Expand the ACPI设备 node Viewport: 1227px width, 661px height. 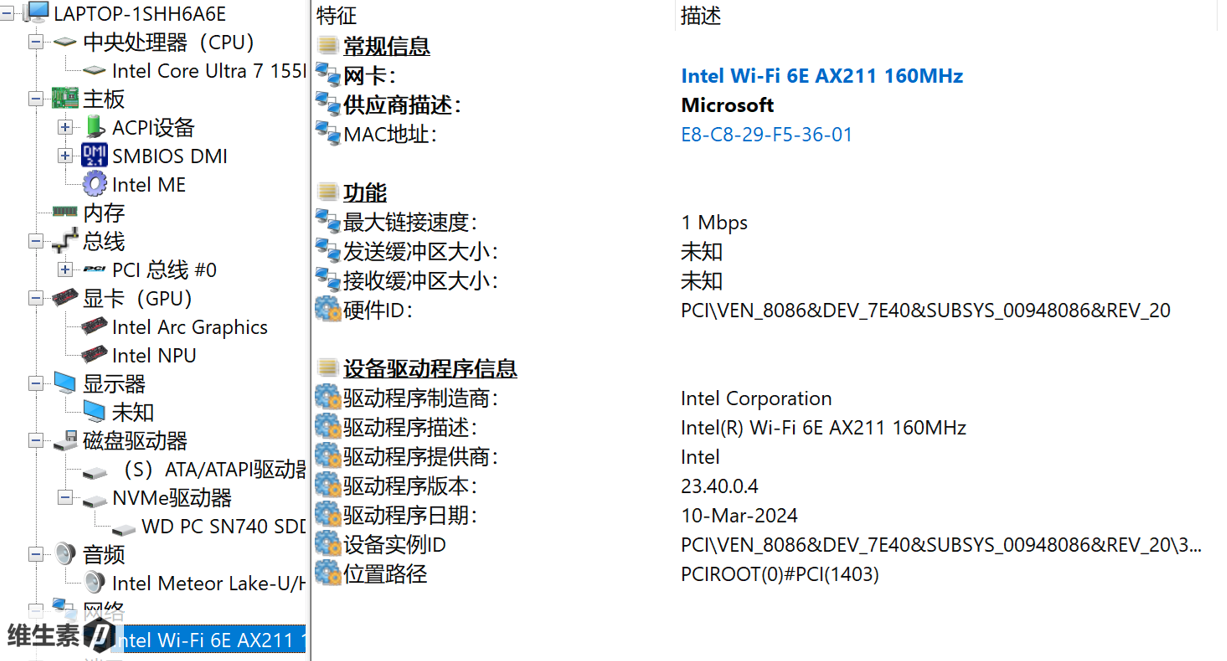click(x=65, y=128)
